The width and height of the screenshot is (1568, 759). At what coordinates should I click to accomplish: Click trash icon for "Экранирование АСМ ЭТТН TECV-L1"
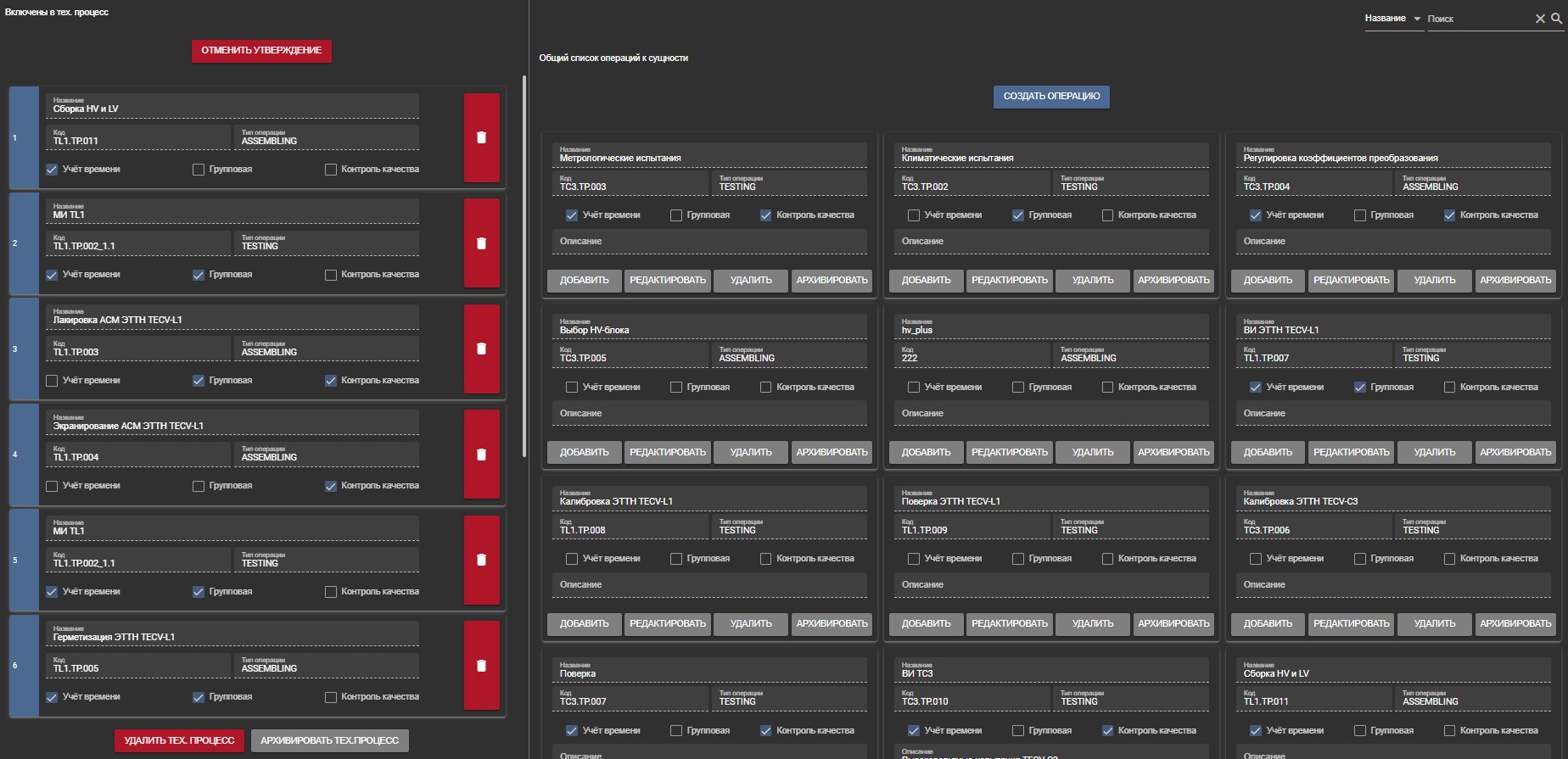(x=481, y=455)
